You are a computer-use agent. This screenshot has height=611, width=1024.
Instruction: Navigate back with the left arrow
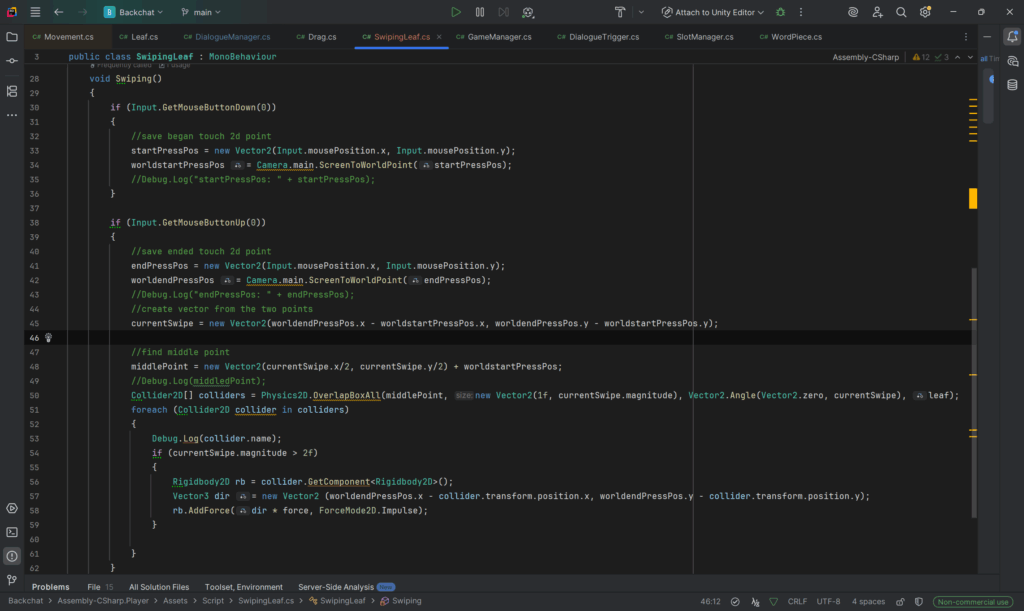click(x=59, y=12)
